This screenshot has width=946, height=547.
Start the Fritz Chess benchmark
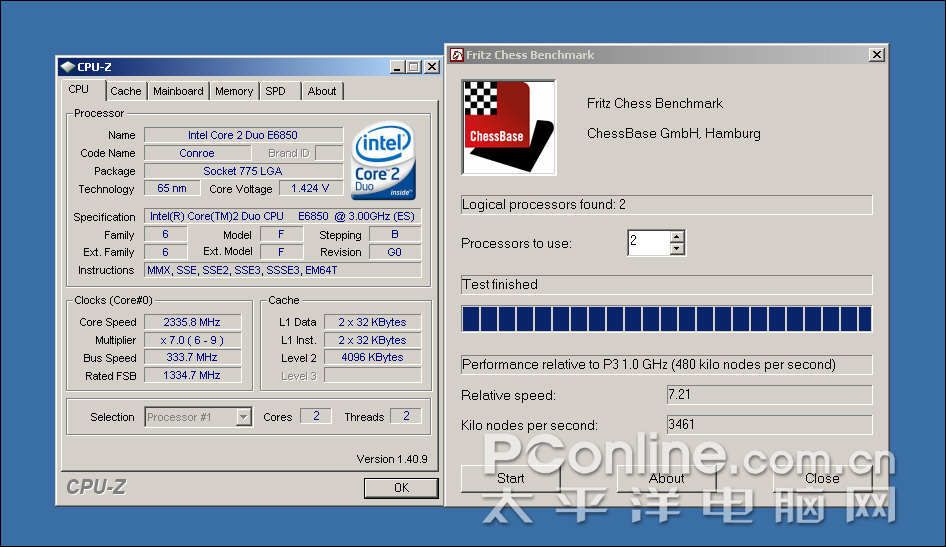point(510,478)
